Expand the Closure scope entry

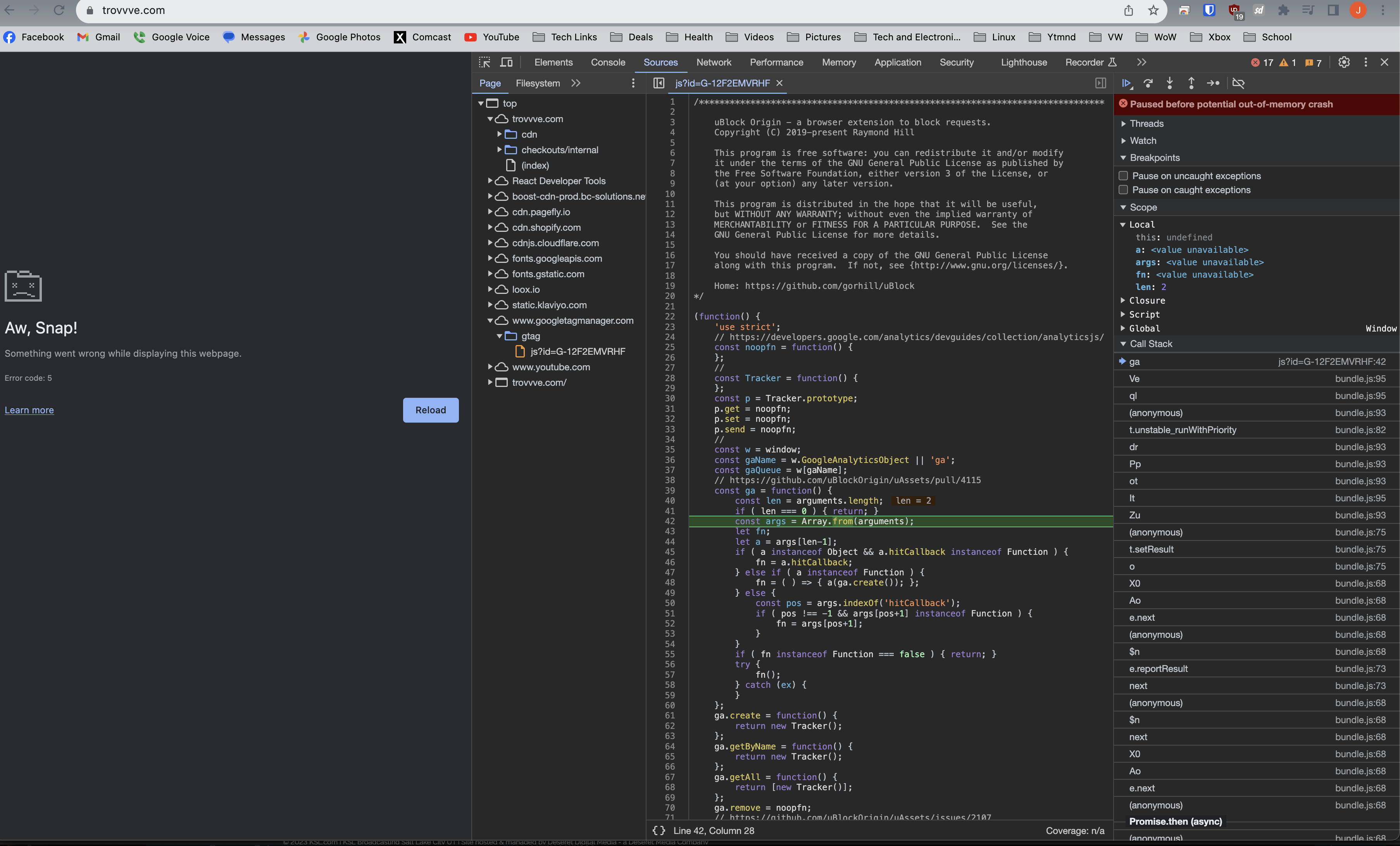point(1123,300)
